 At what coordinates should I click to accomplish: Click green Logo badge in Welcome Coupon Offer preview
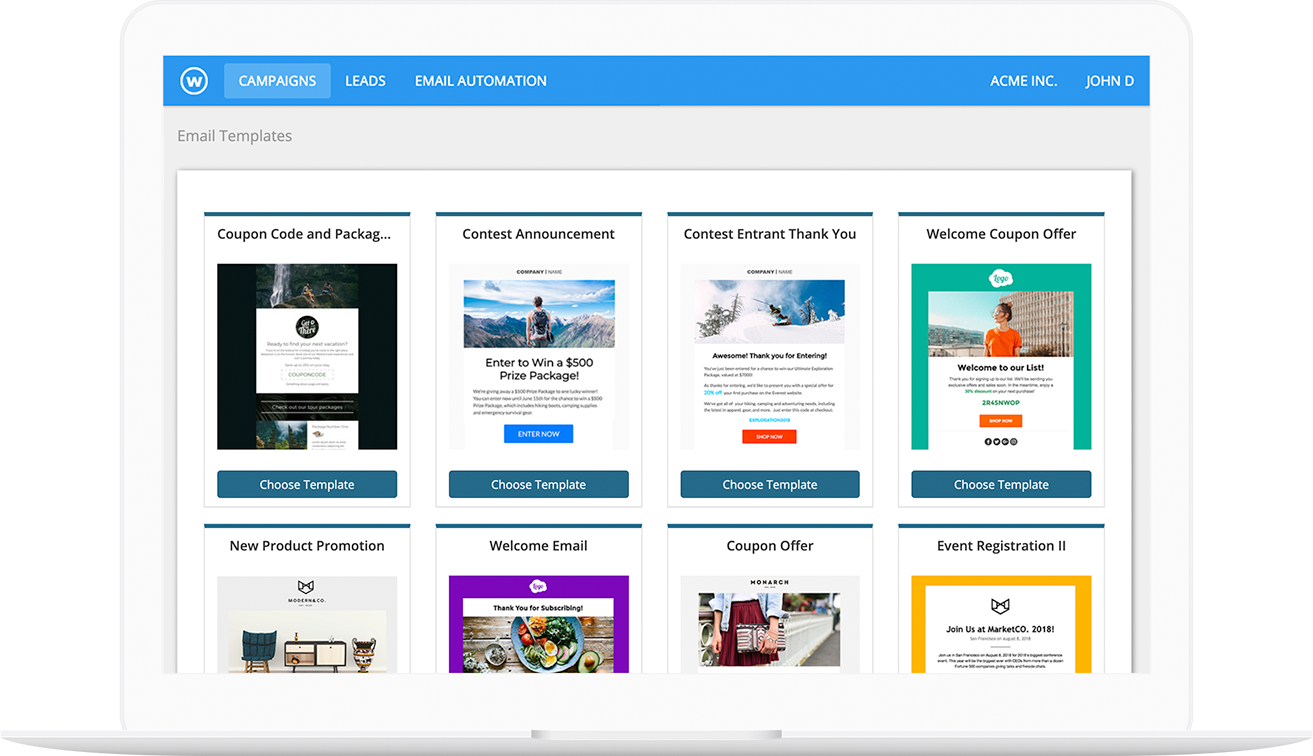click(x=1001, y=279)
